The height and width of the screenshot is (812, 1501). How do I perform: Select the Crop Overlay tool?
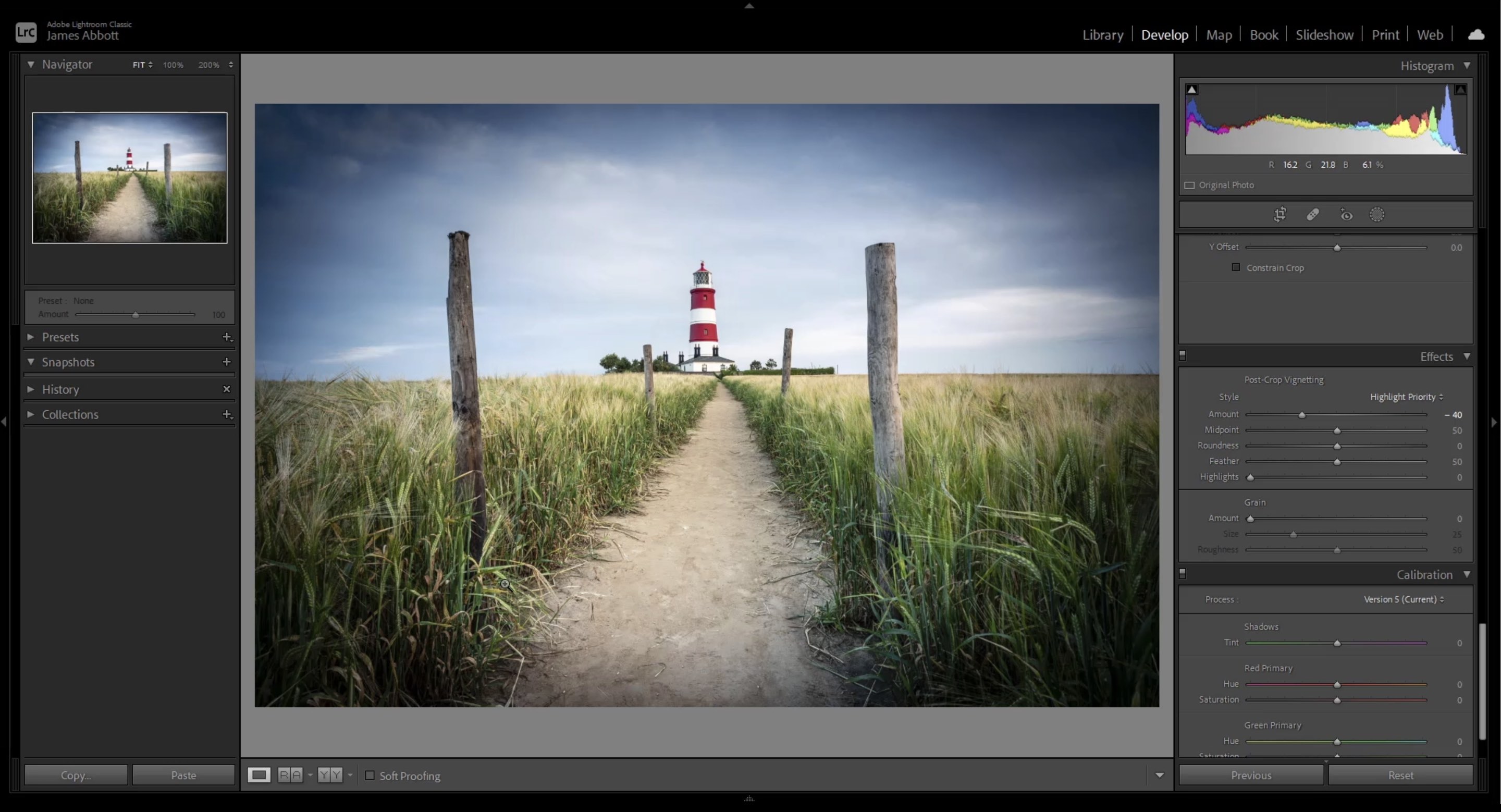click(1280, 214)
